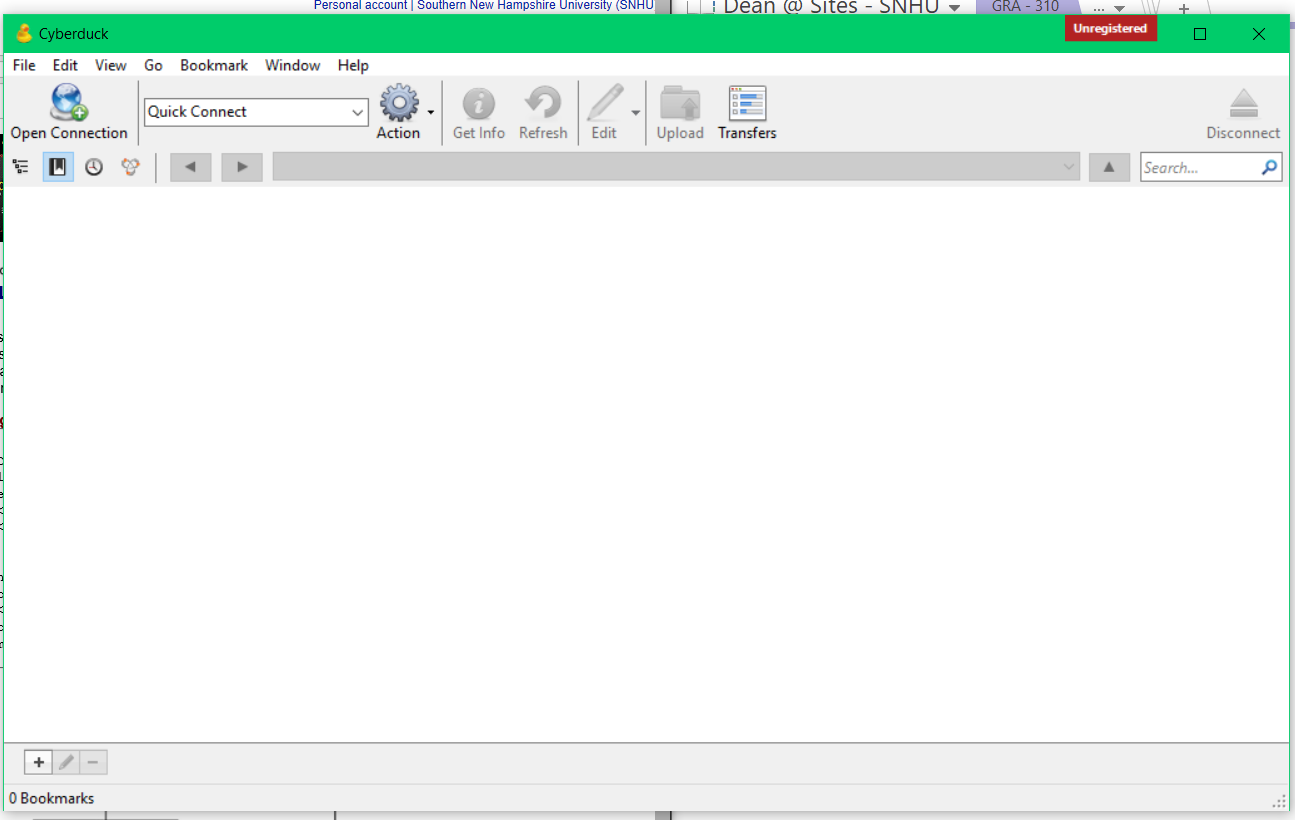Open the View menu

coord(111,65)
